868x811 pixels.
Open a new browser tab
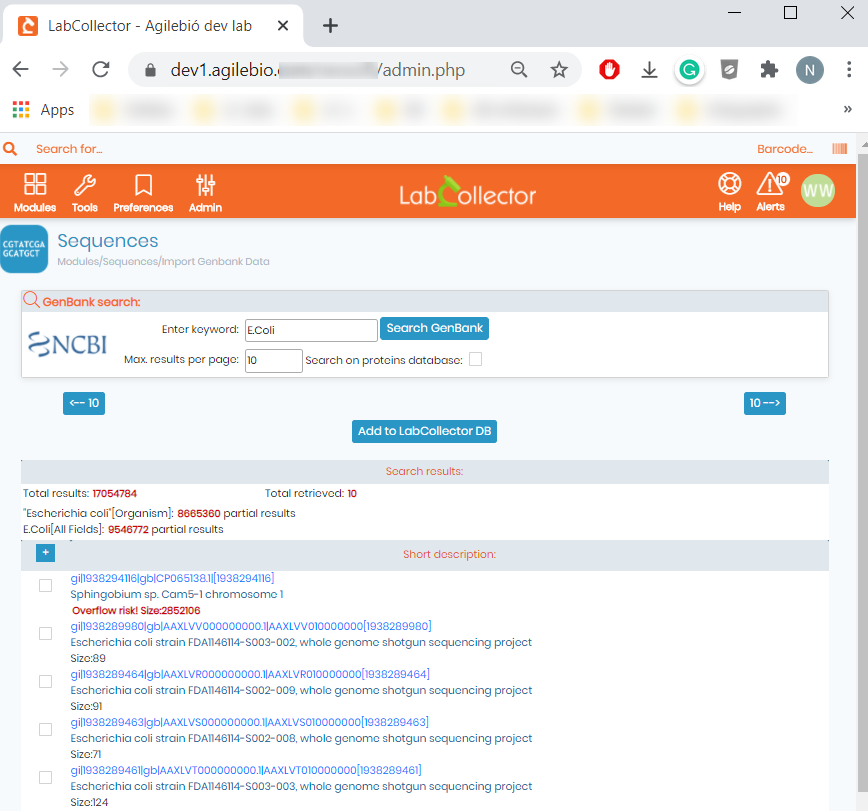coord(330,25)
